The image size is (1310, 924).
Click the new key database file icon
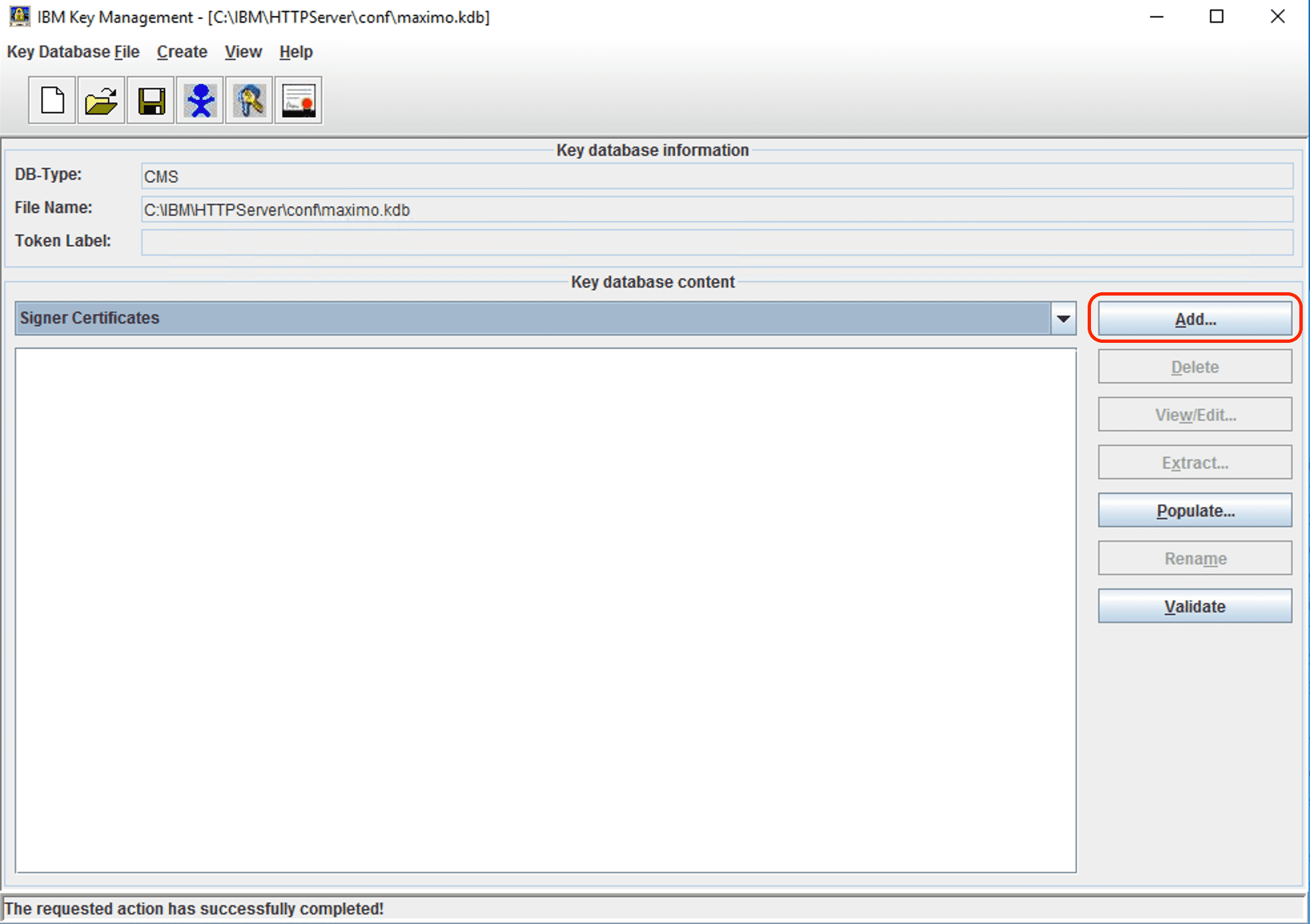click(52, 101)
